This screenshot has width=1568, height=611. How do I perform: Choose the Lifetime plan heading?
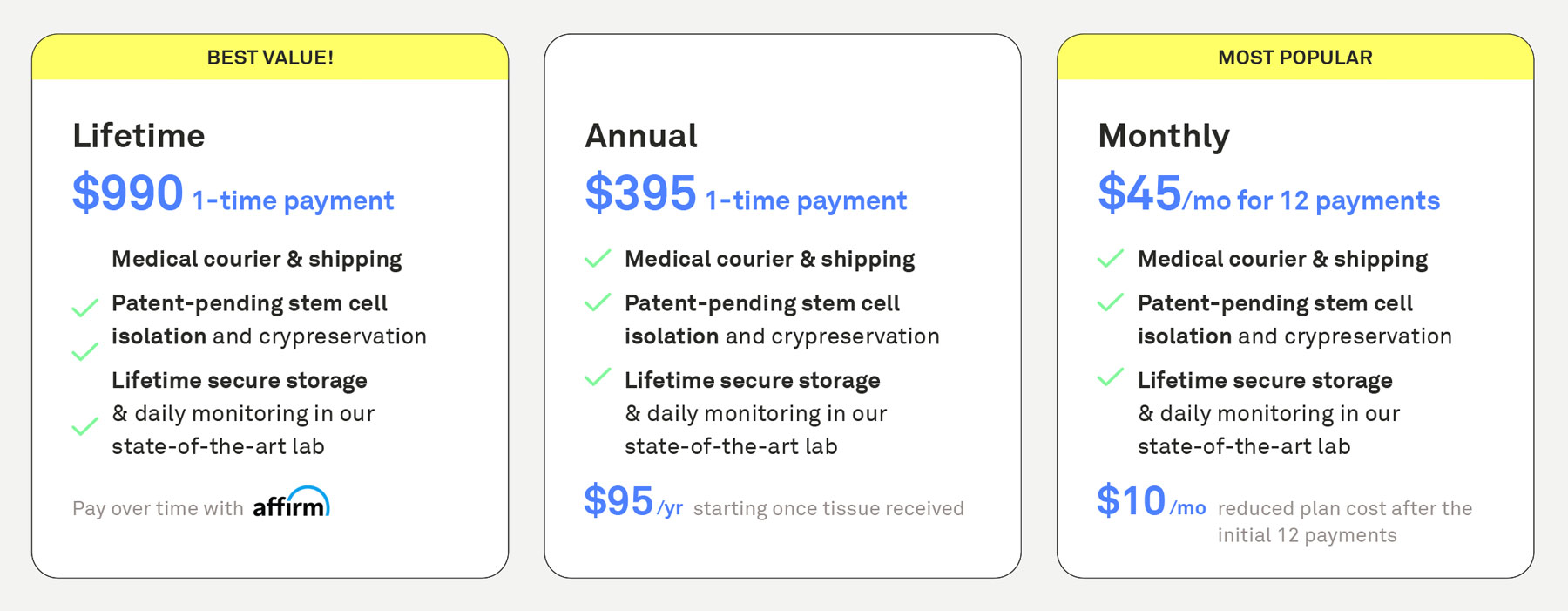[x=139, y=136]
